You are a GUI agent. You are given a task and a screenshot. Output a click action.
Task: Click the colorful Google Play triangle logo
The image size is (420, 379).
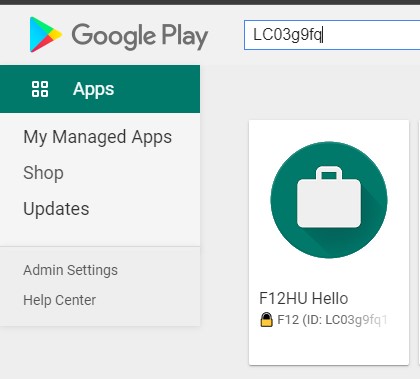(x=45, y=35)
